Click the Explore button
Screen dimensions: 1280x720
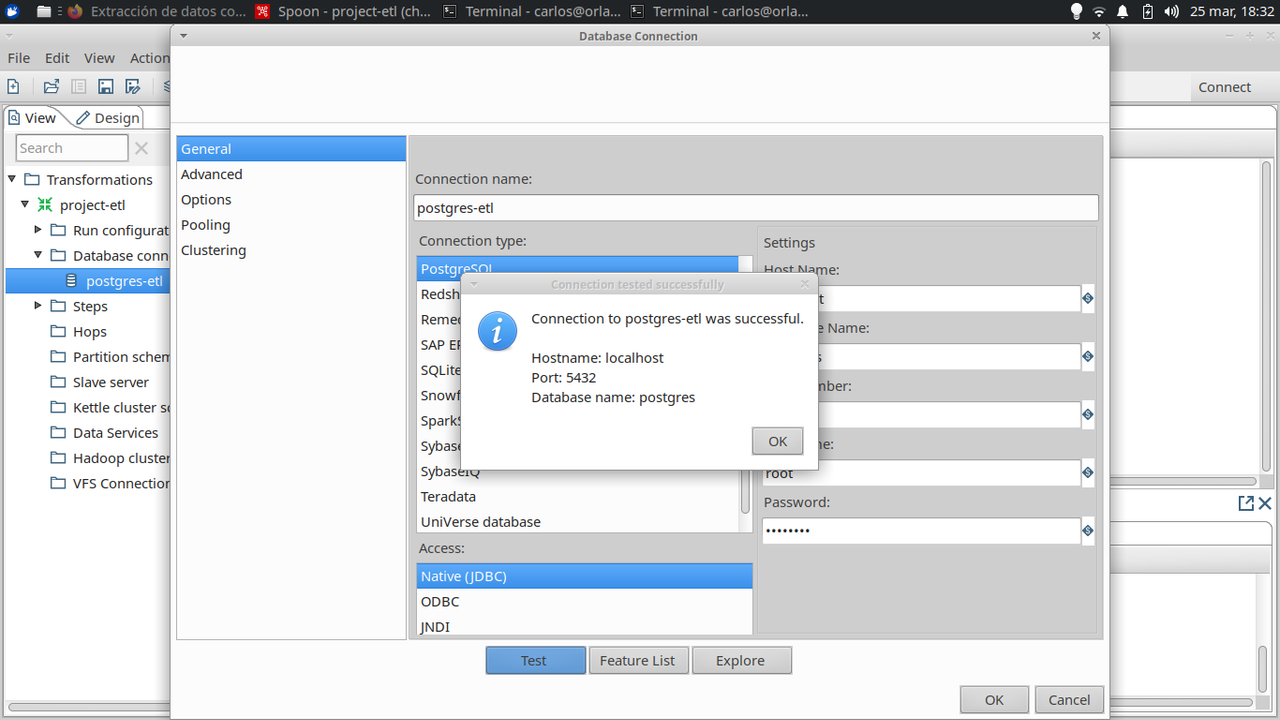[740, 660]
